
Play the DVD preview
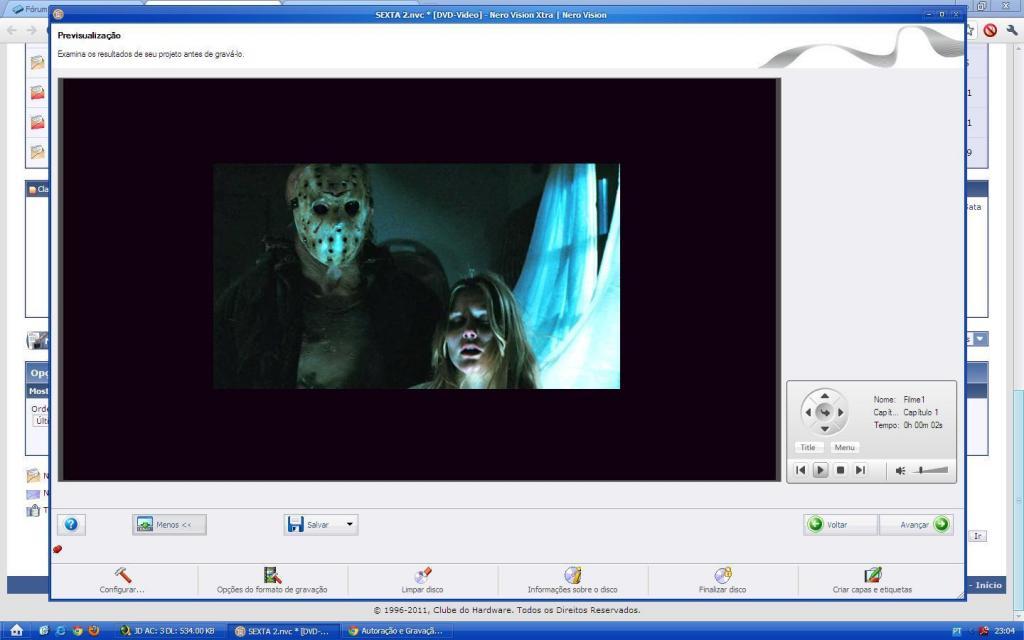point(820,470)
